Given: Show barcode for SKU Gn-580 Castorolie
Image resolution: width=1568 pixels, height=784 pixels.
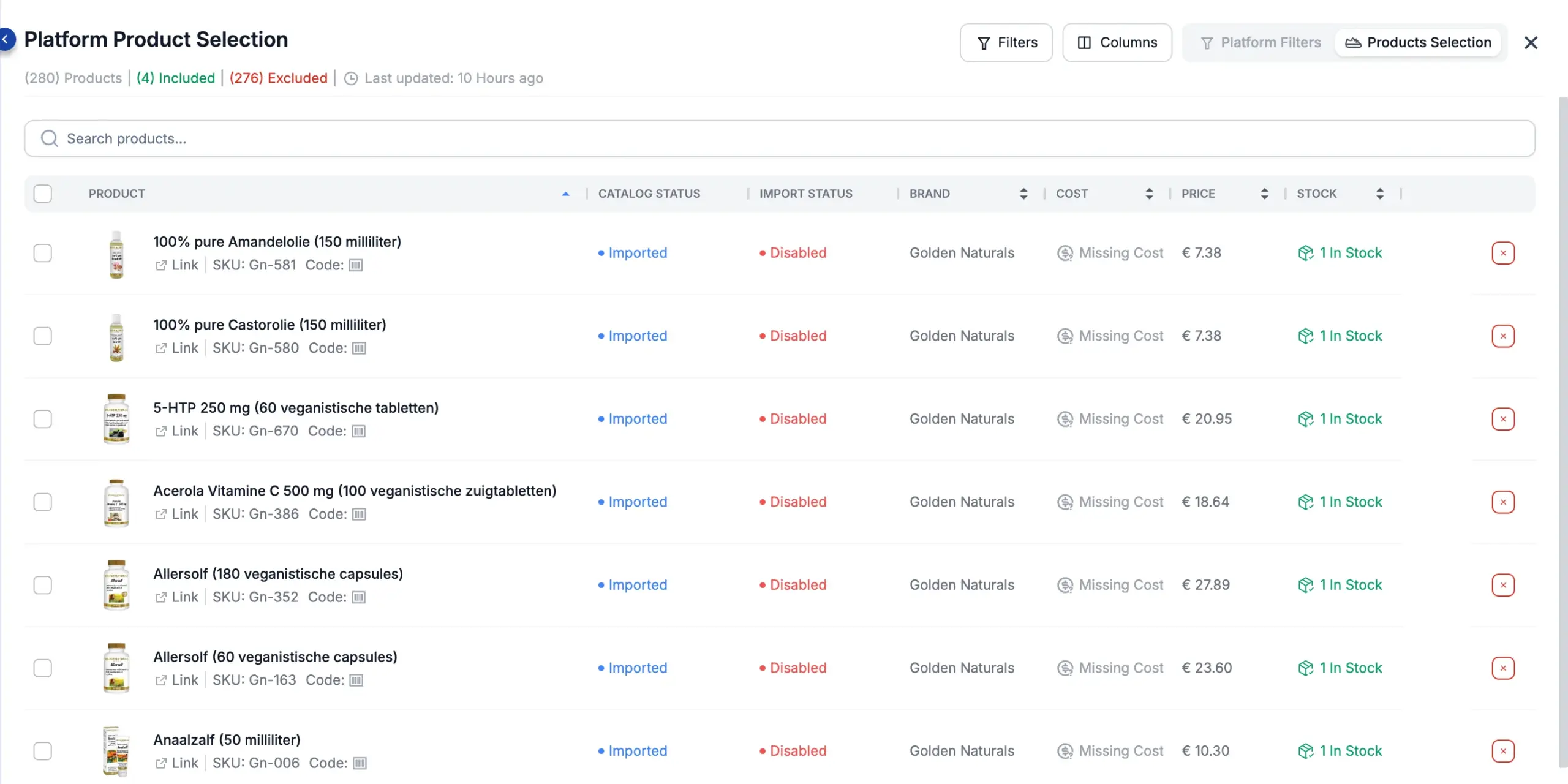Looking at the screenshot, I should pyautogui.click(x=360, y=349).
